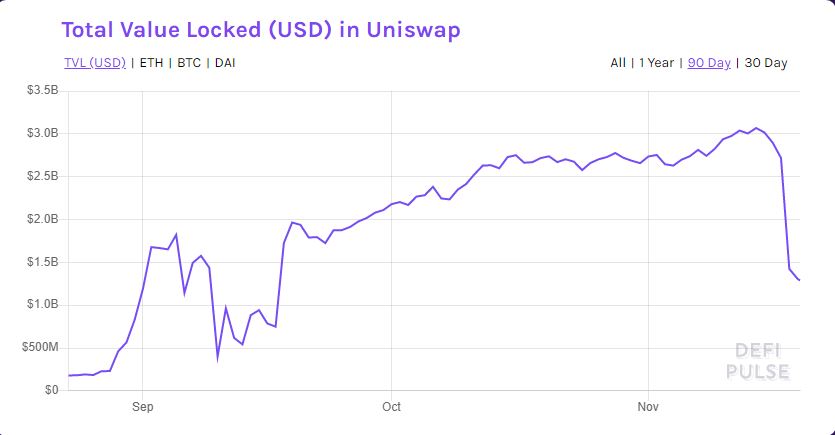Switch to the 30 Day range

(x=765, y=63)
